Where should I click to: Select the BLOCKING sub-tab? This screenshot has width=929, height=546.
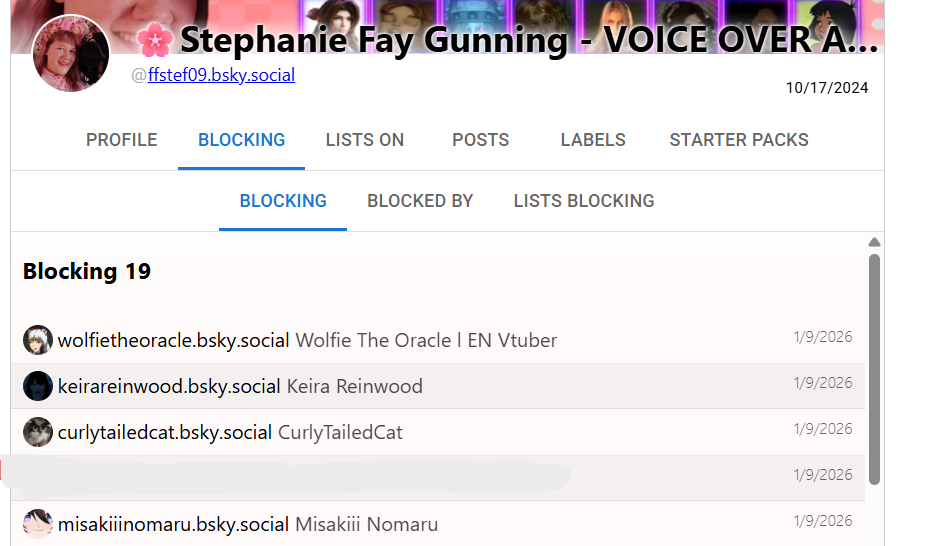(283, 201)
